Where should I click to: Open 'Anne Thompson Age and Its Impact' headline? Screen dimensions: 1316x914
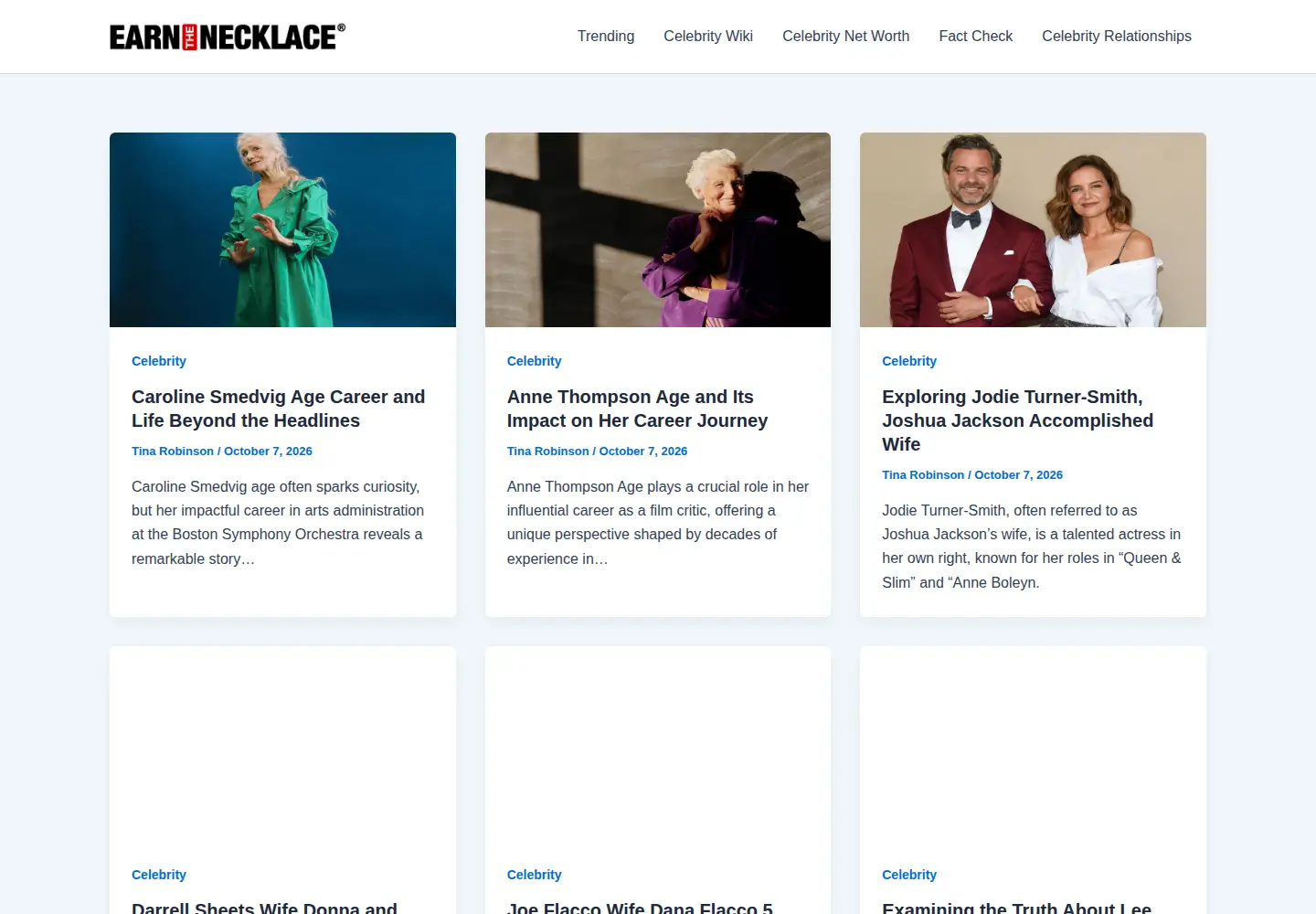638,409
